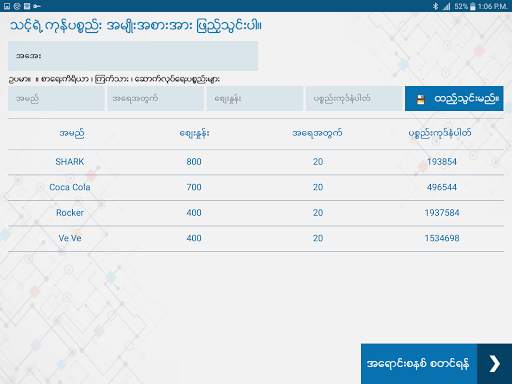Click product code 1534698

(442, 238)
